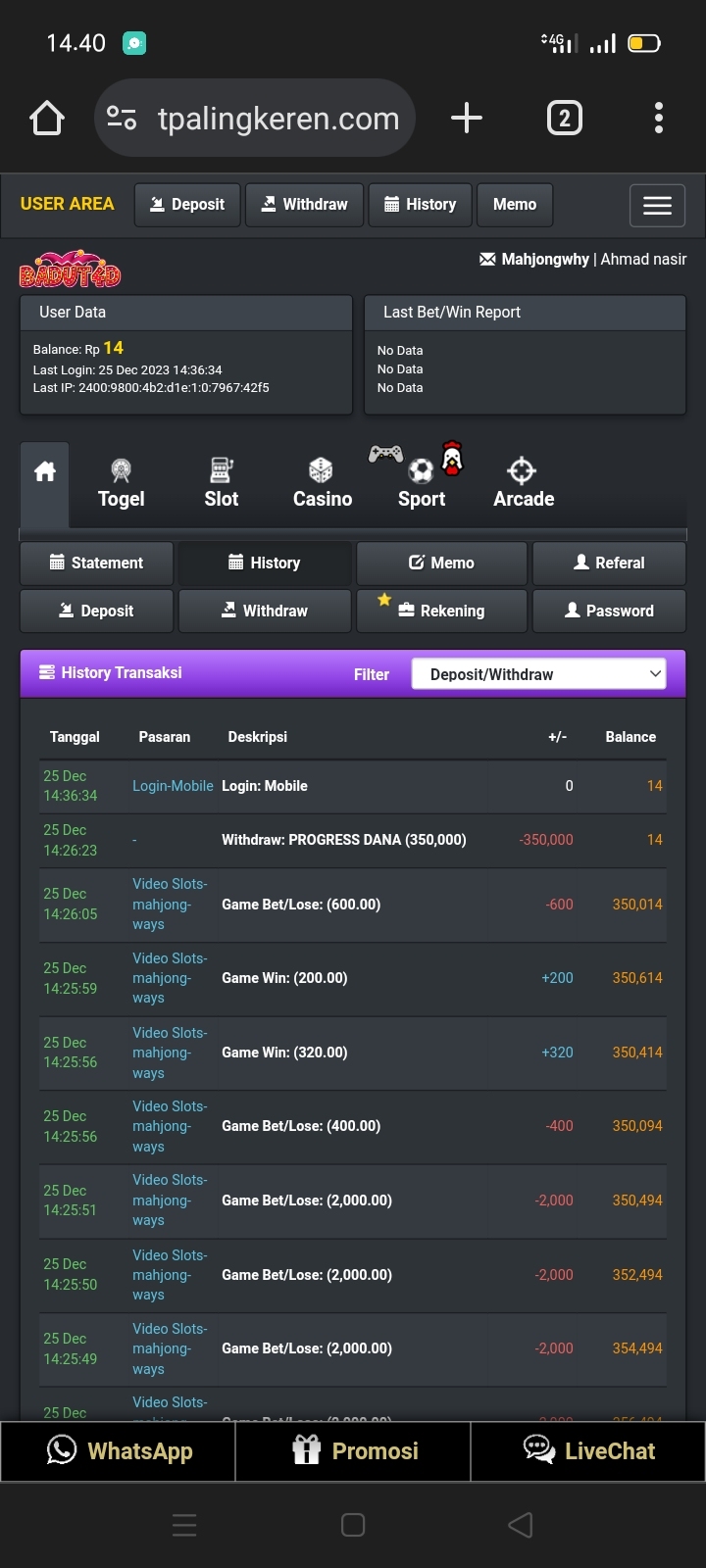
Task: Open Memo from the top user bar
Action: (514, 205)
